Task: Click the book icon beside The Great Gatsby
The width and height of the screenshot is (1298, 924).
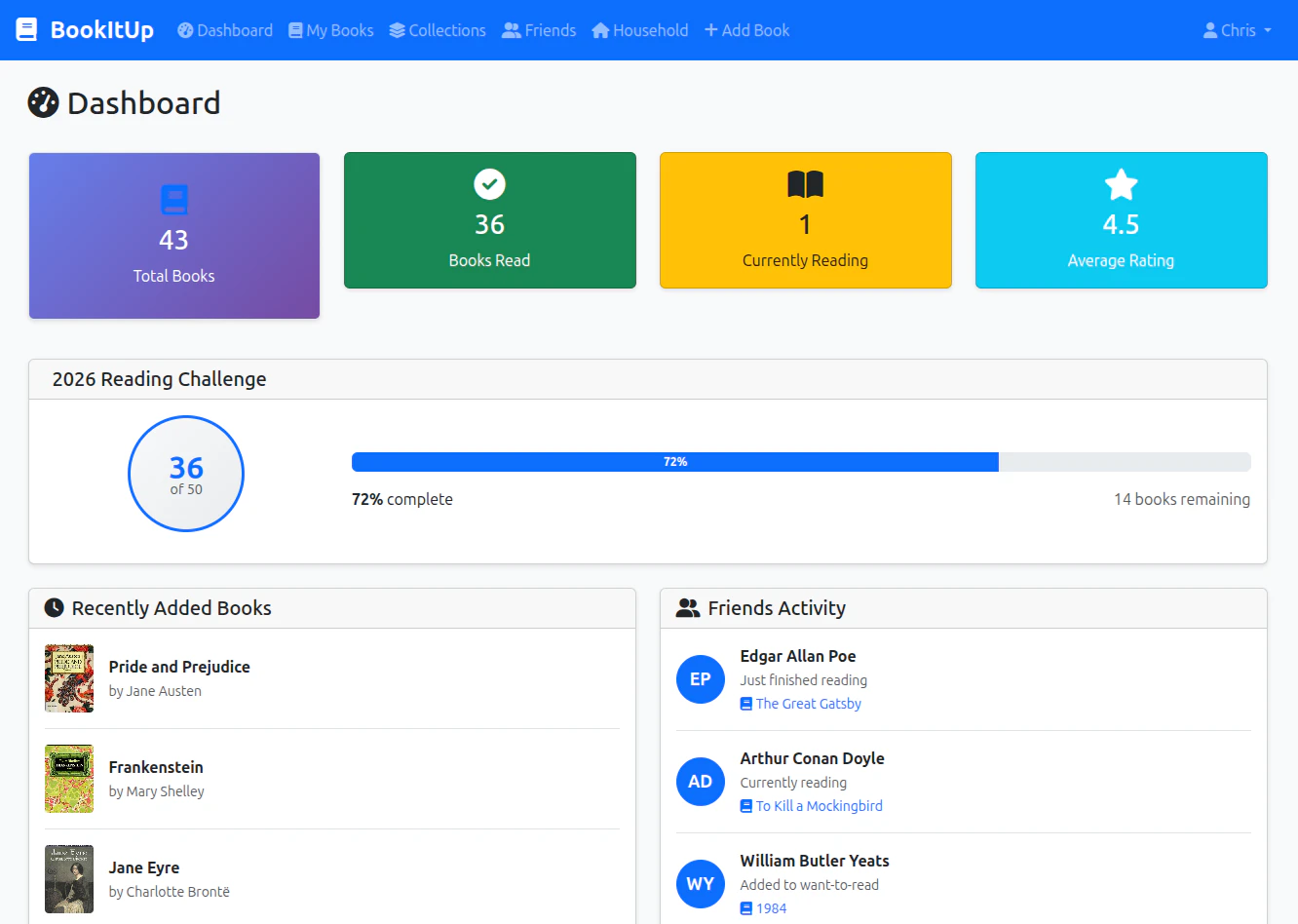Action: pos(746,704)
